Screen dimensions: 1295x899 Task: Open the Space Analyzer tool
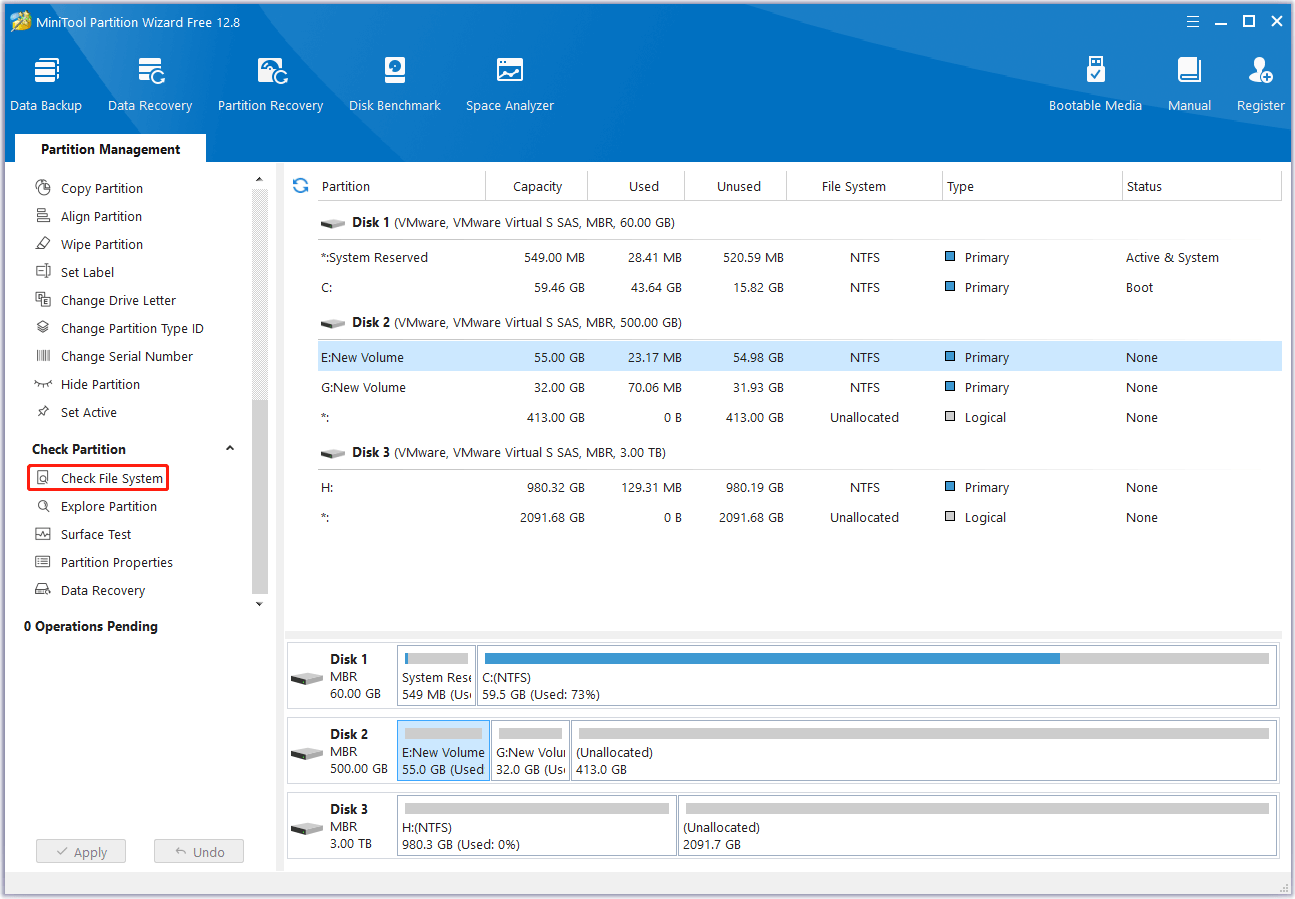tap(510, 84)
